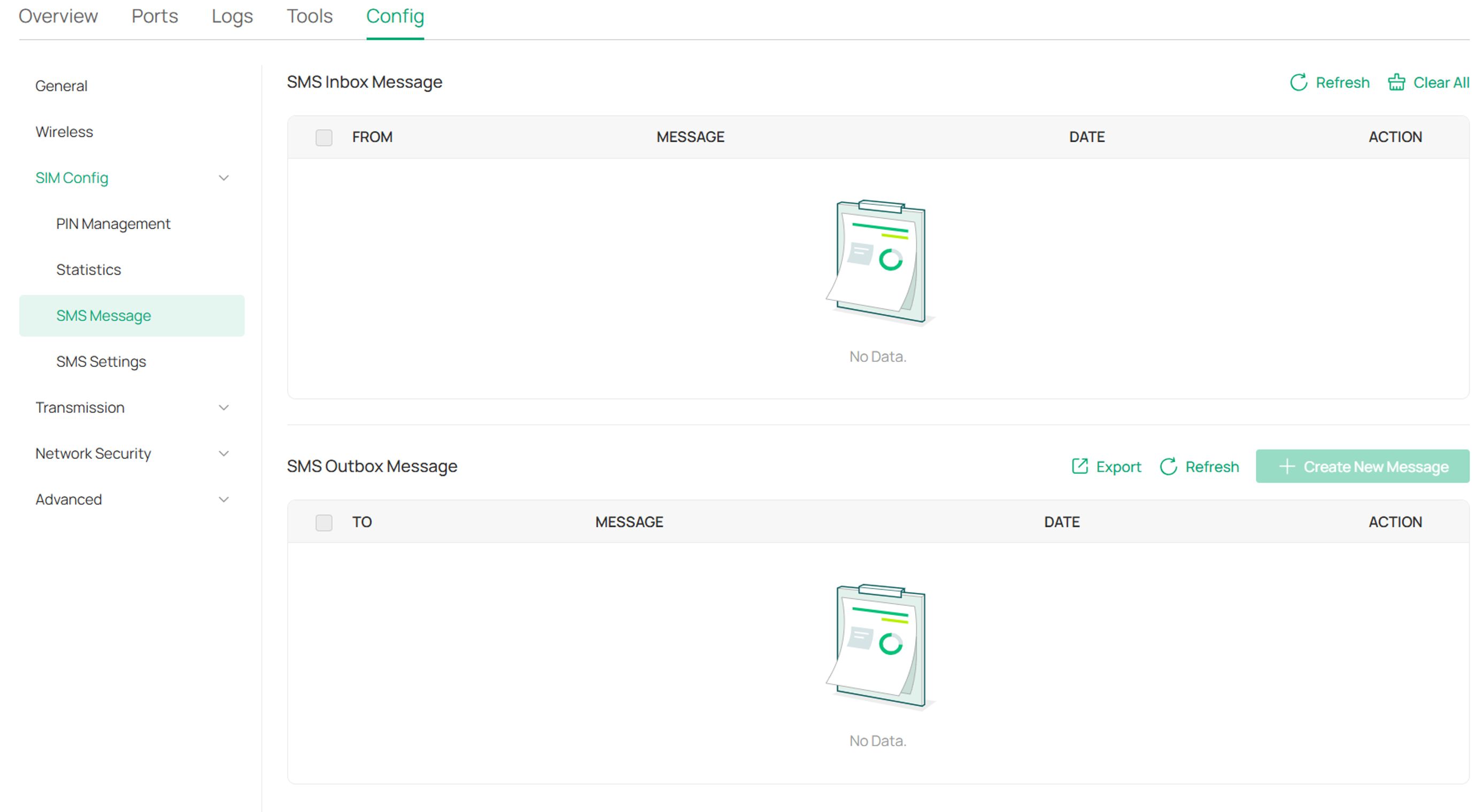Click SMS Outbox Message heading
Image resolution: width=1474 pixels, height=812 pixels.
click(372, 466)
